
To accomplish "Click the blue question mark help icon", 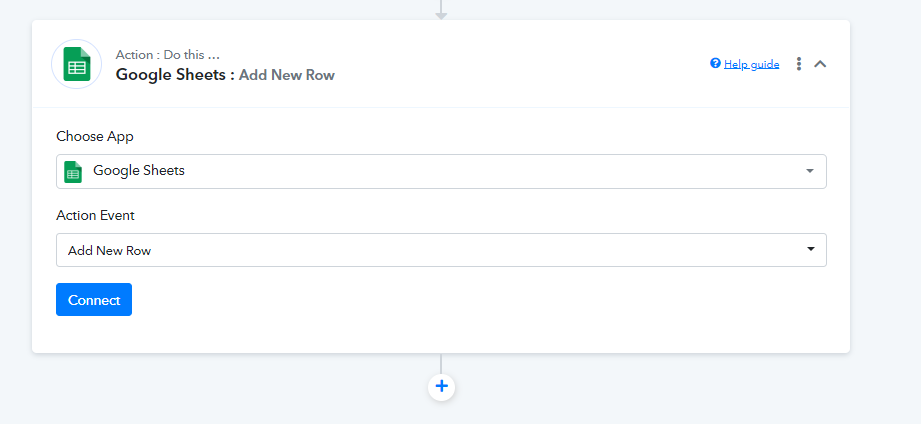I will (x=715, y=63).
